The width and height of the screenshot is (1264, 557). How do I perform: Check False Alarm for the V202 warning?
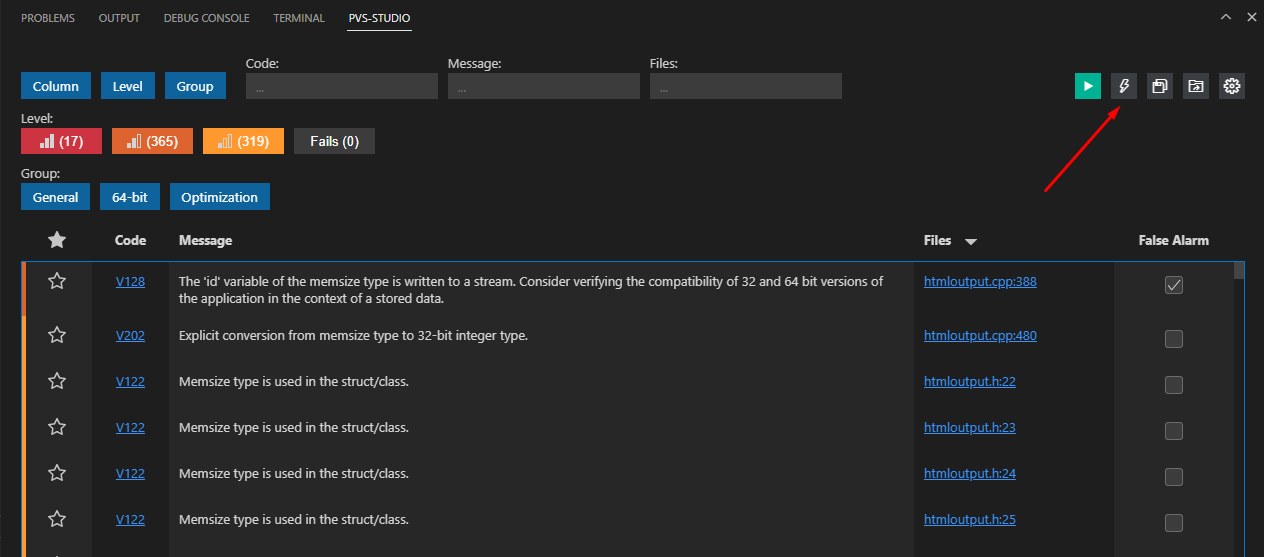pyautogui.click(x=1174, y=339)
